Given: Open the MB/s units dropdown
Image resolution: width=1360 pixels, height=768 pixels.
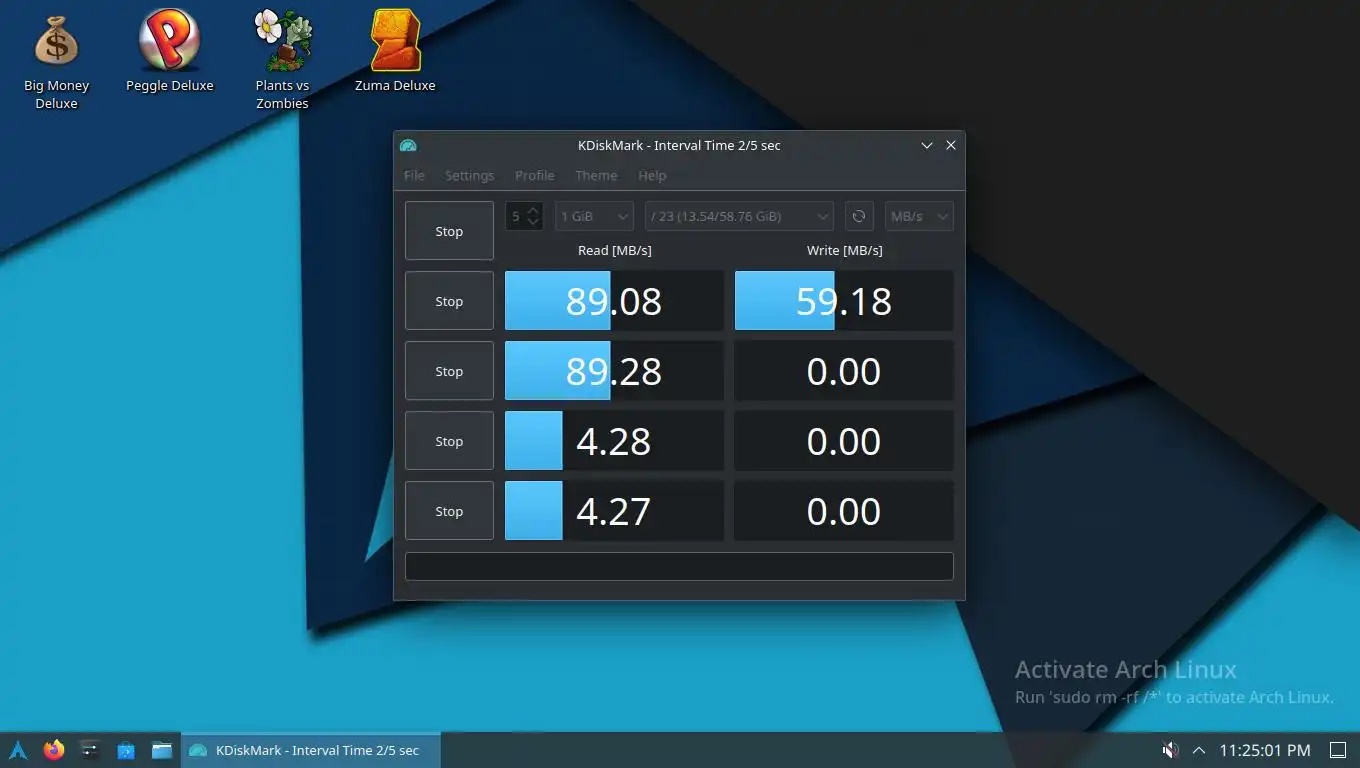Looking at the screenshot, I should pos(919,216).
